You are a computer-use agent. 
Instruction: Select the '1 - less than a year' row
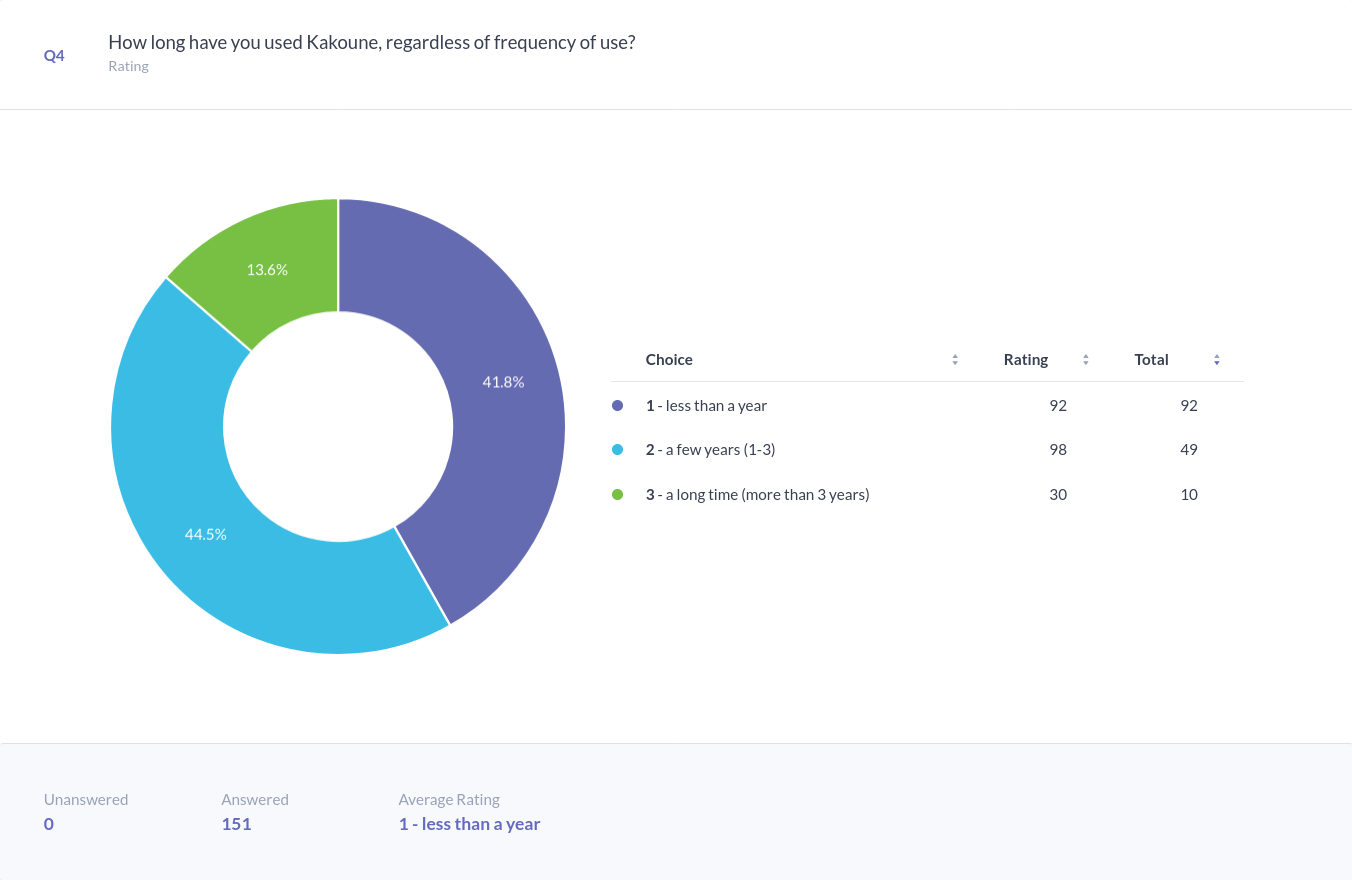click(x=706, y=406)
